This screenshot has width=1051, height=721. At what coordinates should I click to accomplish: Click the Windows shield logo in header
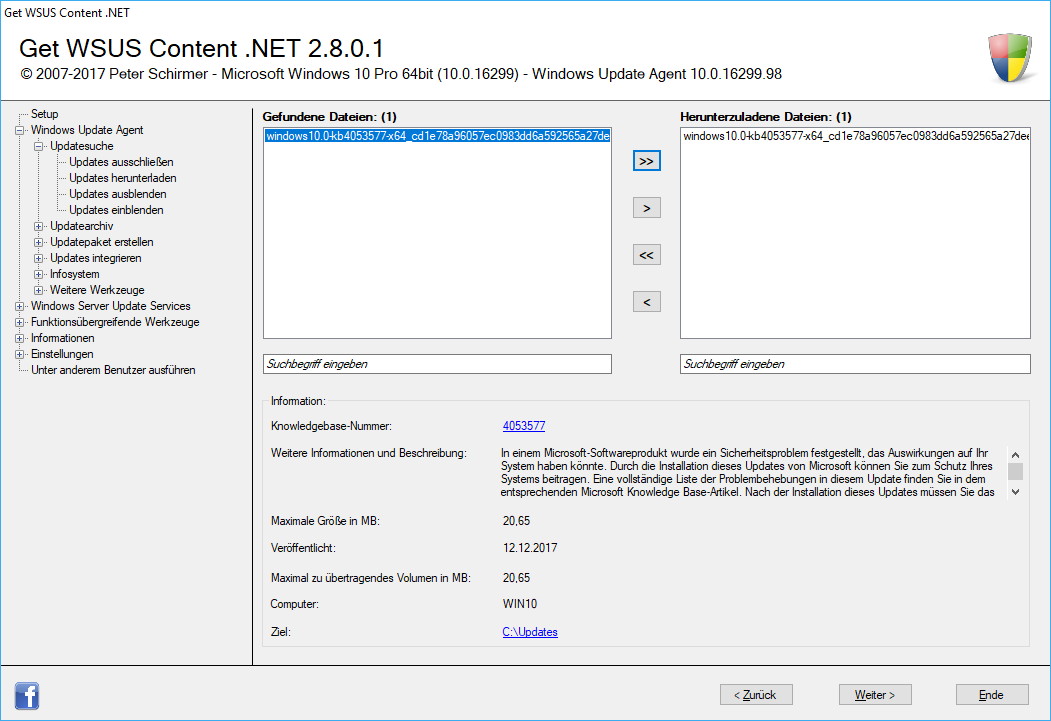[1009, 58]
